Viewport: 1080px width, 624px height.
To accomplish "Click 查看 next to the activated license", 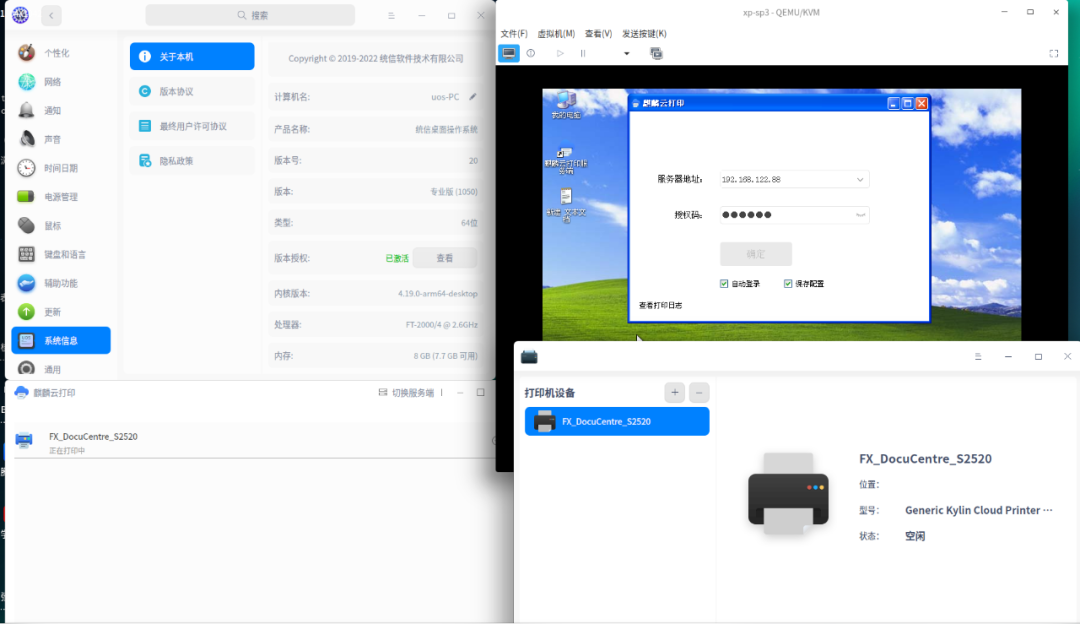I will tap(444, 258).
